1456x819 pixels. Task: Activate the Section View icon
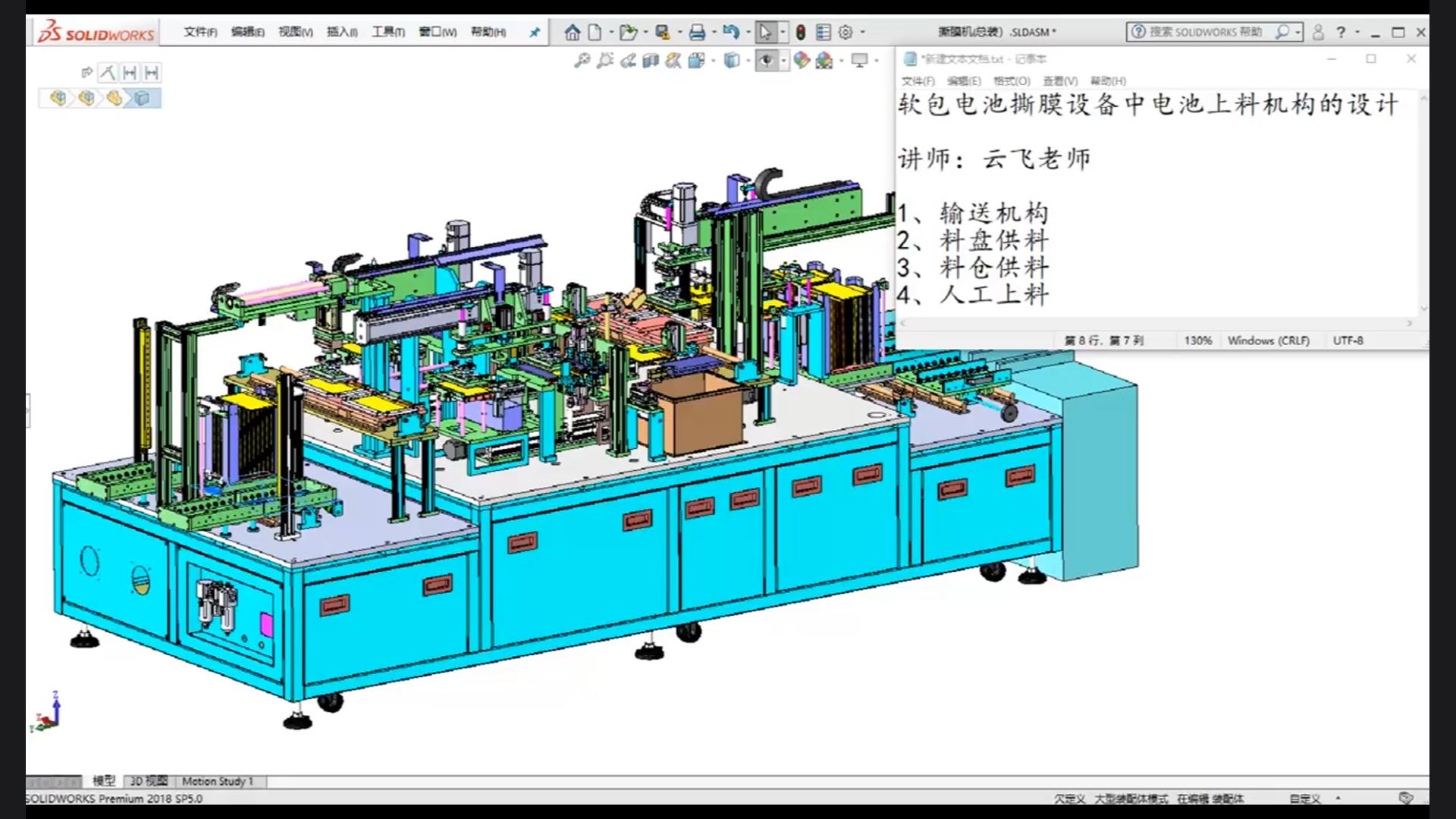click(x=651, y=61)
